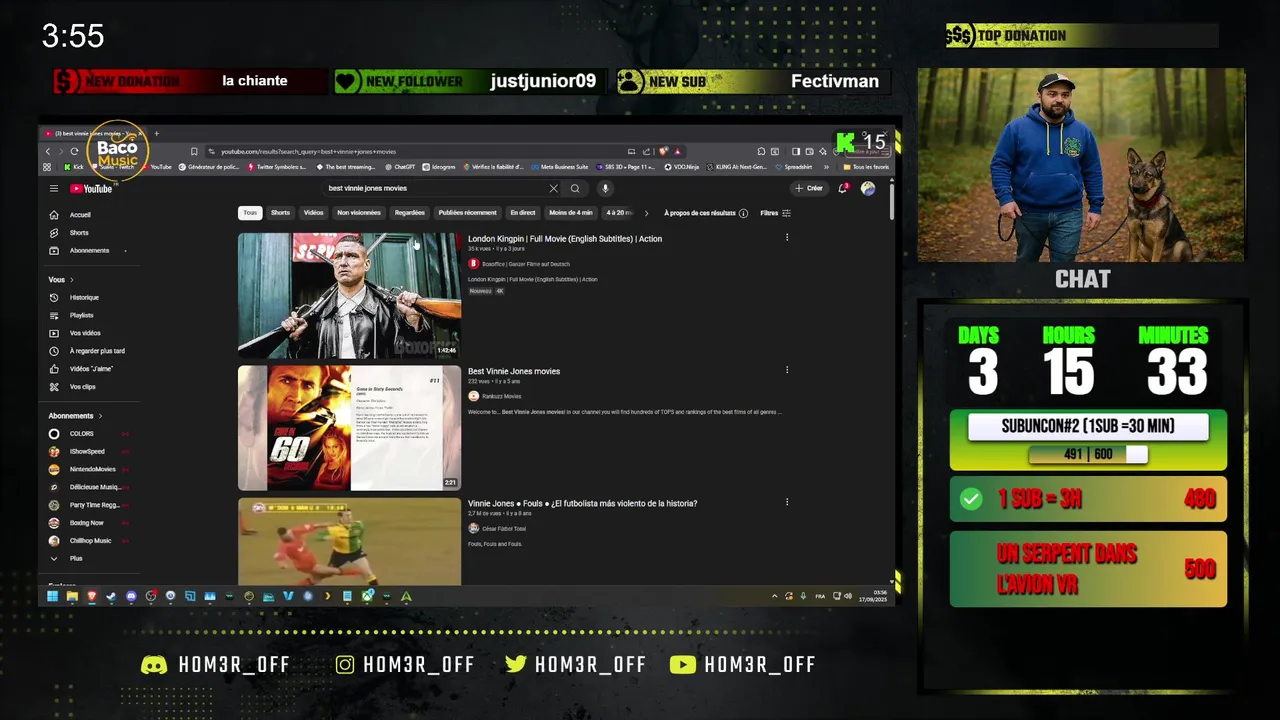1280x720 pixels.
Task: Show more filter chips with right arrow
Action: click(x=646, y=213)
